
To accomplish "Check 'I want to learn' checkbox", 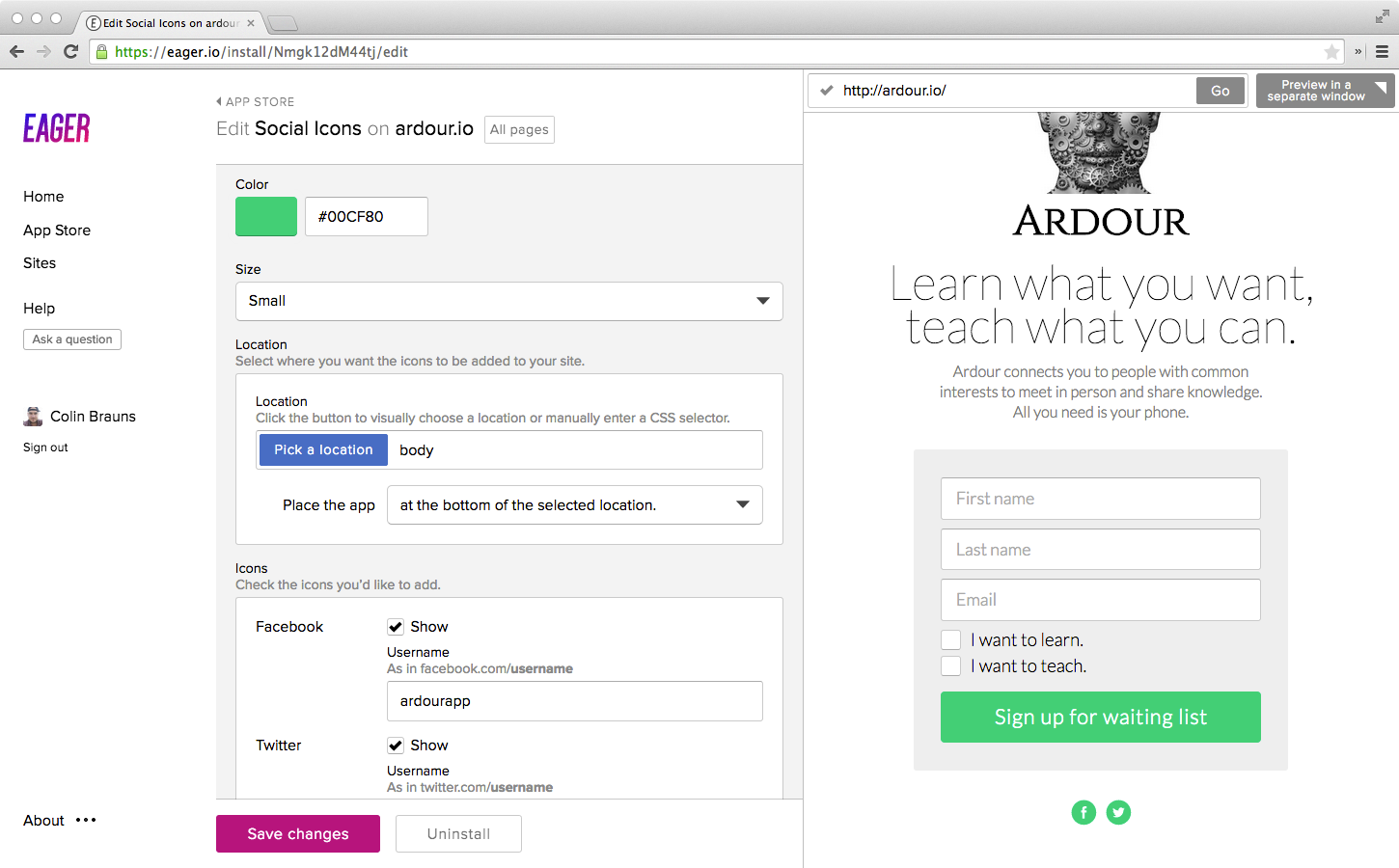I will (x=950, y=640).
